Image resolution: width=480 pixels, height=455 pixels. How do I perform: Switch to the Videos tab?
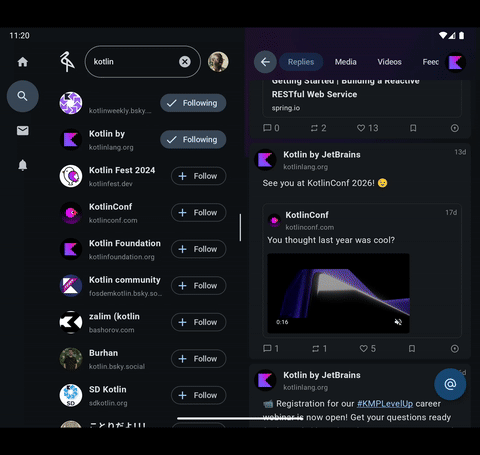coord(389,62)
